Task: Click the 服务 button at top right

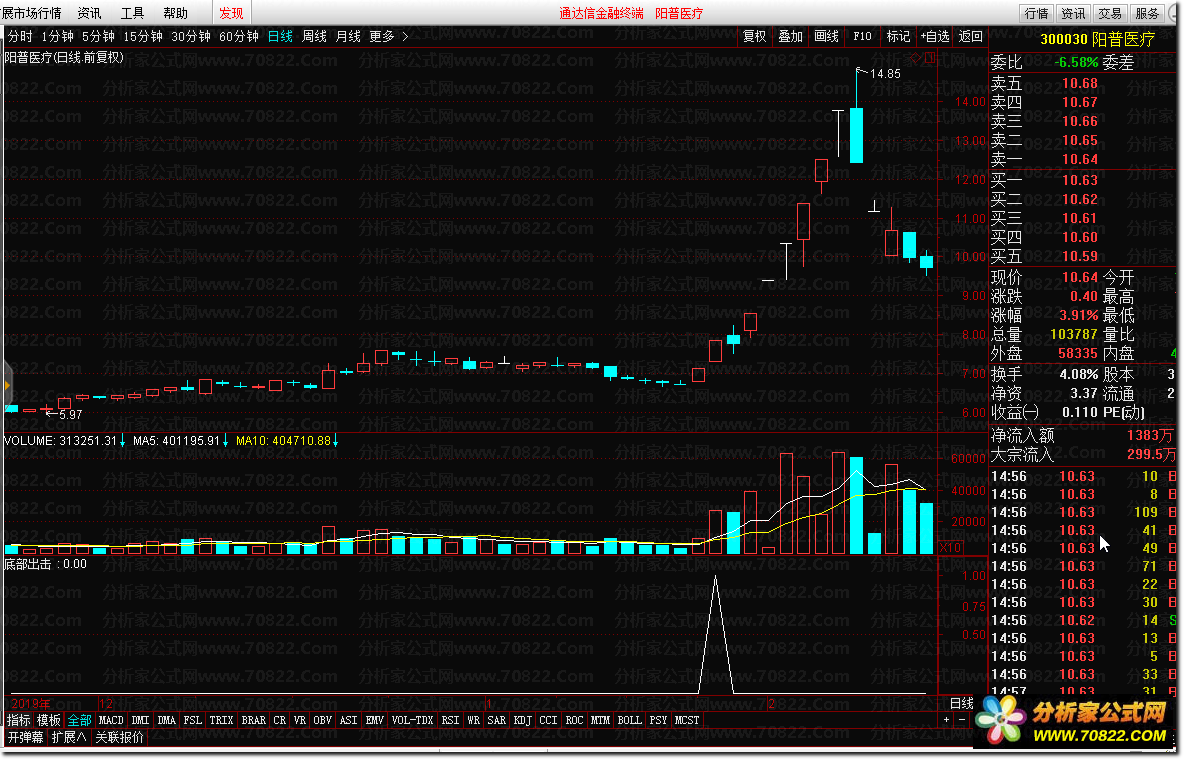Action: coord(1147,13)
